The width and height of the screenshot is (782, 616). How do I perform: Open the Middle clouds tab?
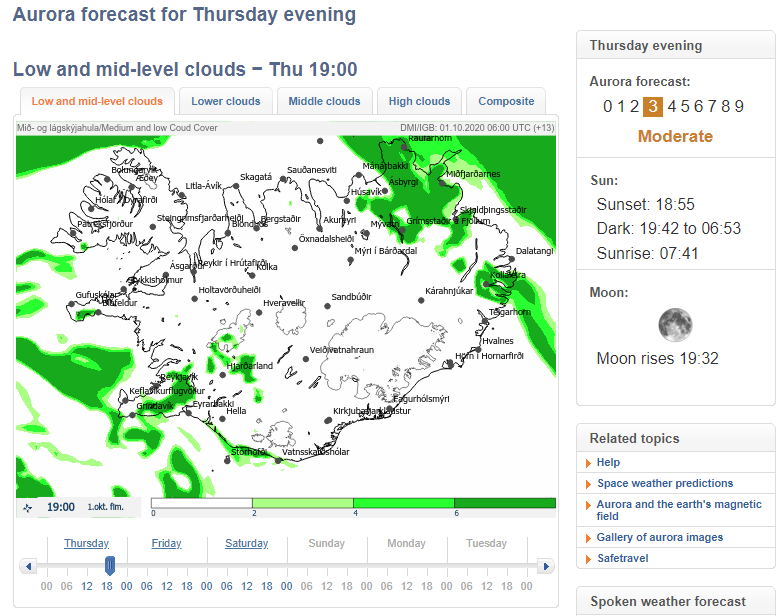[x=324, y=101]
